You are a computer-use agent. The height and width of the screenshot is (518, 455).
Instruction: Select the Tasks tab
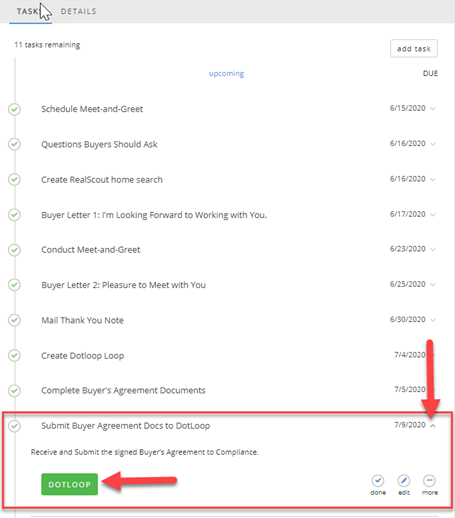[x=30, y=11]
